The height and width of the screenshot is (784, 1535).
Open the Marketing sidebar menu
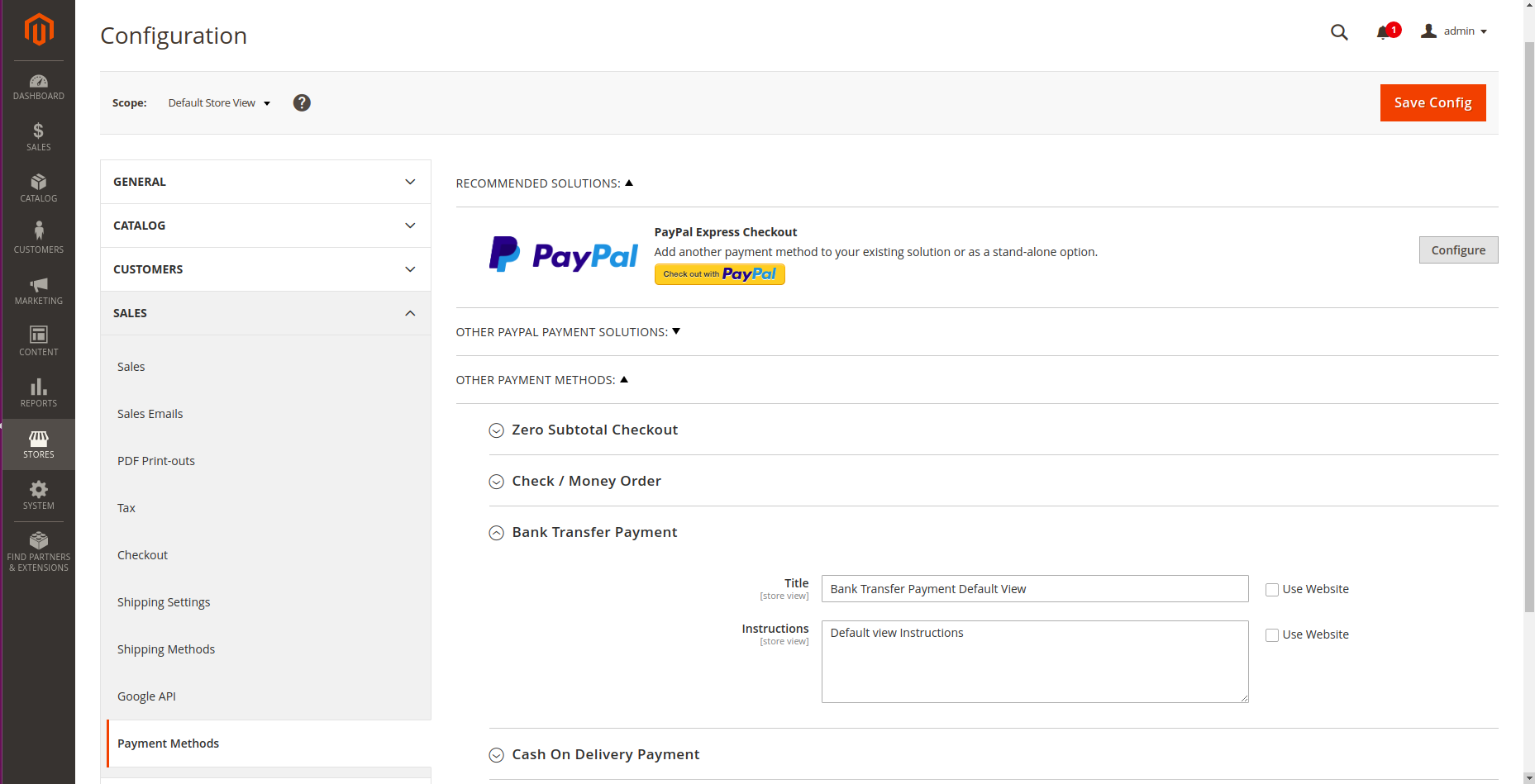click(x=39, y=291)
